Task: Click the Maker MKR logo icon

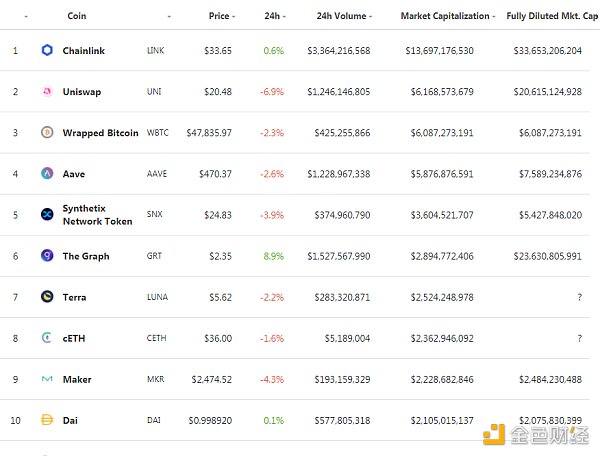Action: pyautogui.click(x=47, y=379)
